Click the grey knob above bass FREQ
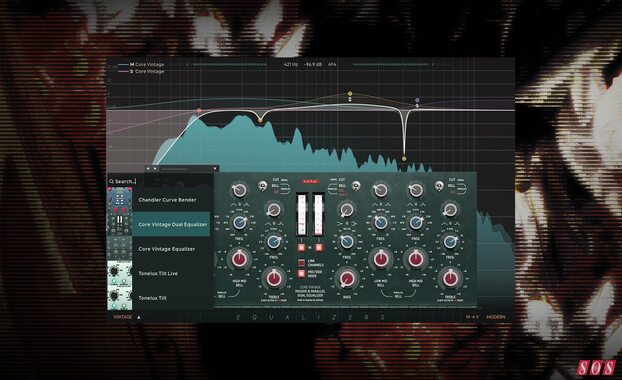622x380 pixels. click(346, 209)
